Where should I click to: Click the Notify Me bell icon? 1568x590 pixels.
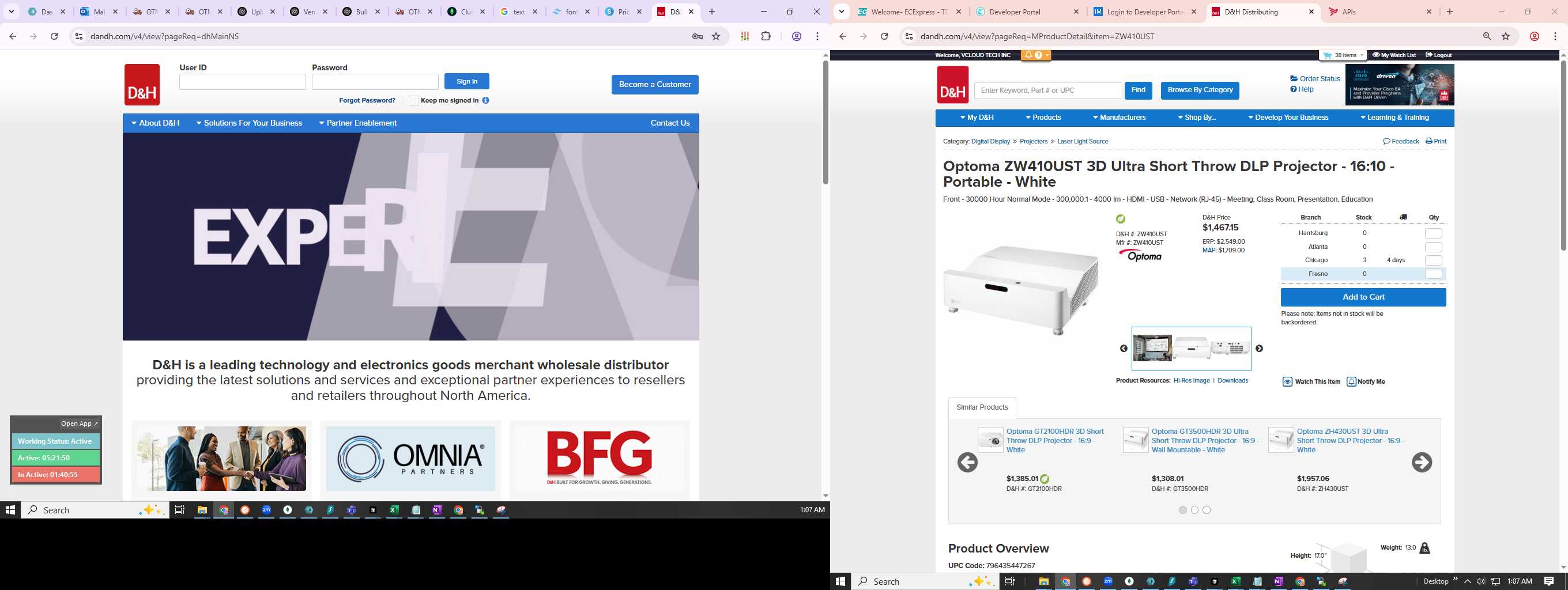[1351, 382]
